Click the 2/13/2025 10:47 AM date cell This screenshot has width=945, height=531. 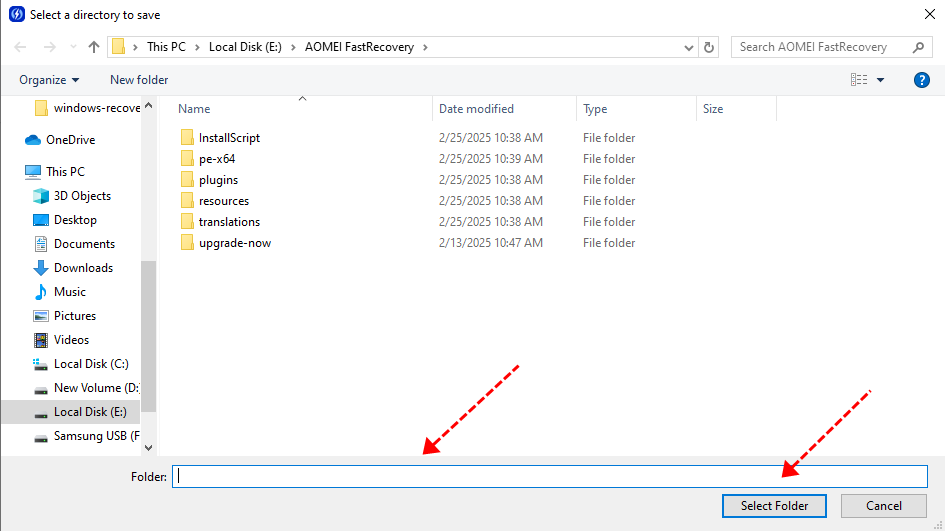click(491, 243)
